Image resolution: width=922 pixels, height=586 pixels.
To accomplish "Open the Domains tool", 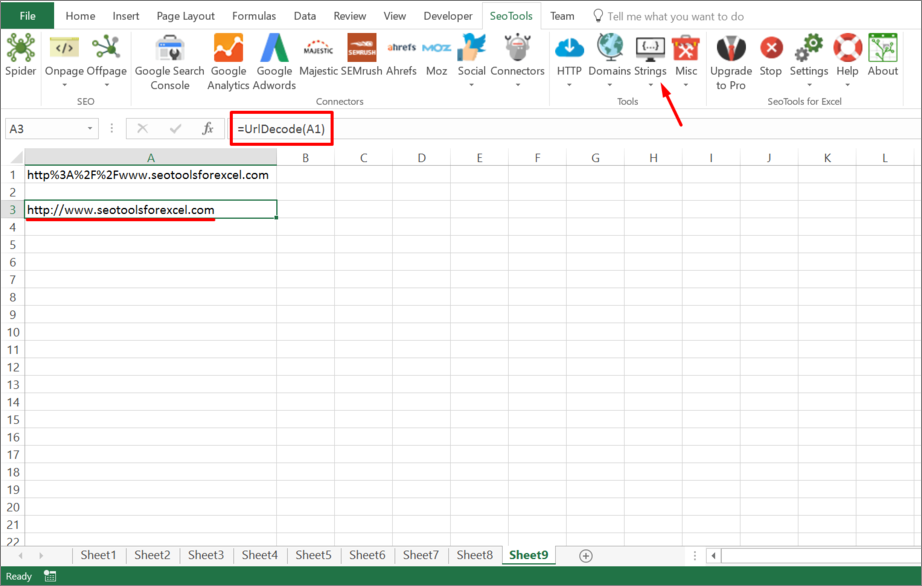I will coord(608,55).
